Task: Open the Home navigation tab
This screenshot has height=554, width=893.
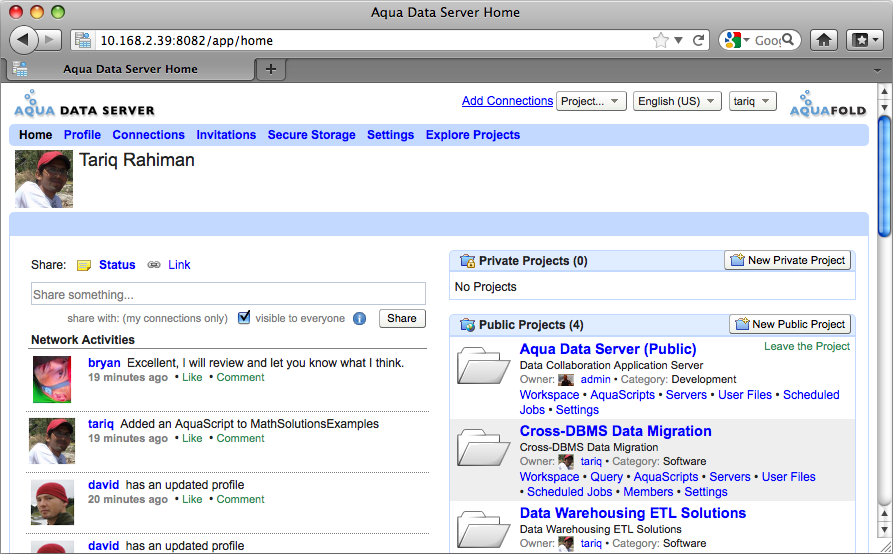Action: [35, 135]
